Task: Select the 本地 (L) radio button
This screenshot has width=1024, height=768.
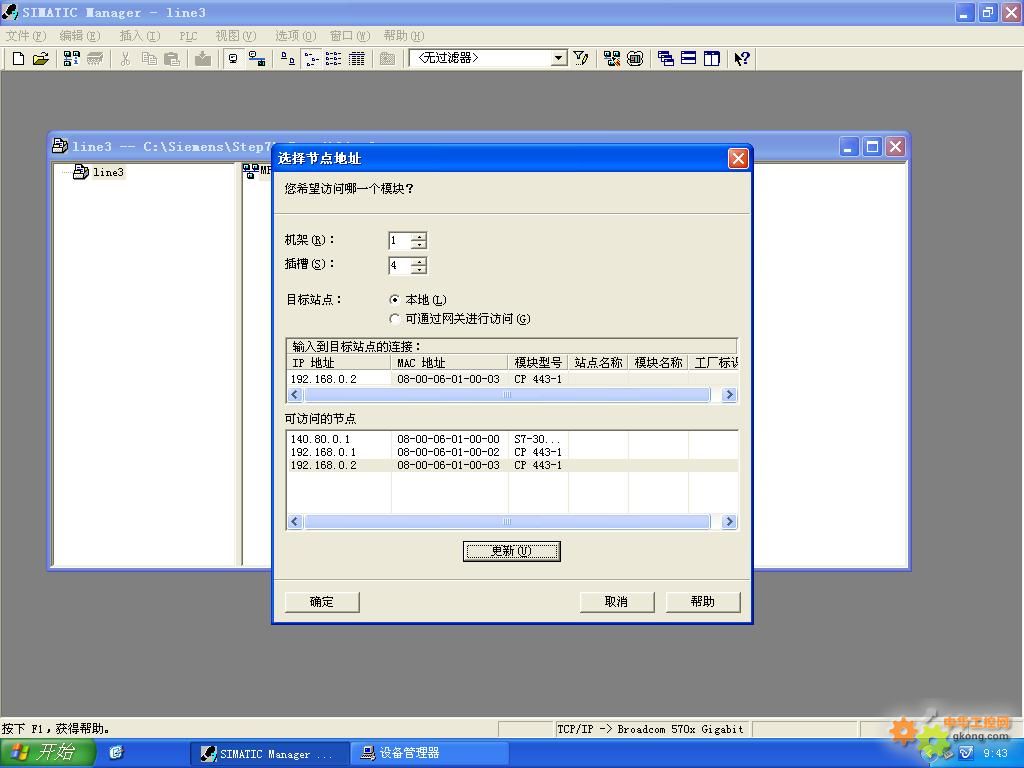Action: 395,300
